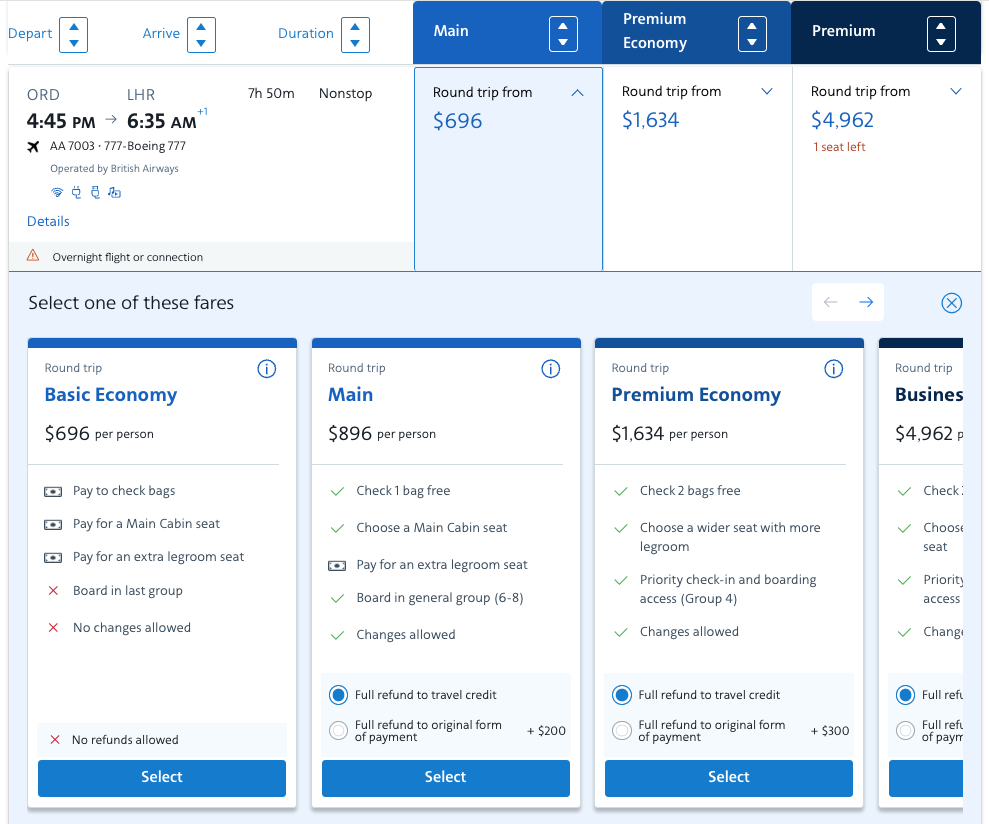
Task: Sort by Depart time
Action: click(73, 34)
